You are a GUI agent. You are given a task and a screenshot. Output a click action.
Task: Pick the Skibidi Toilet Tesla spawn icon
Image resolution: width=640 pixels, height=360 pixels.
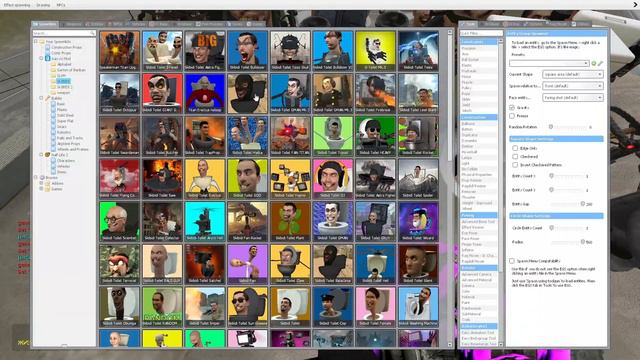pos(418,51)
